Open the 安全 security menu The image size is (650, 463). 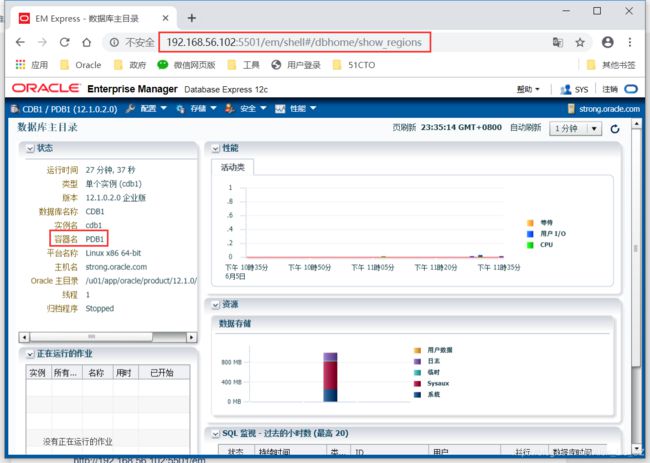coord(248,109)
